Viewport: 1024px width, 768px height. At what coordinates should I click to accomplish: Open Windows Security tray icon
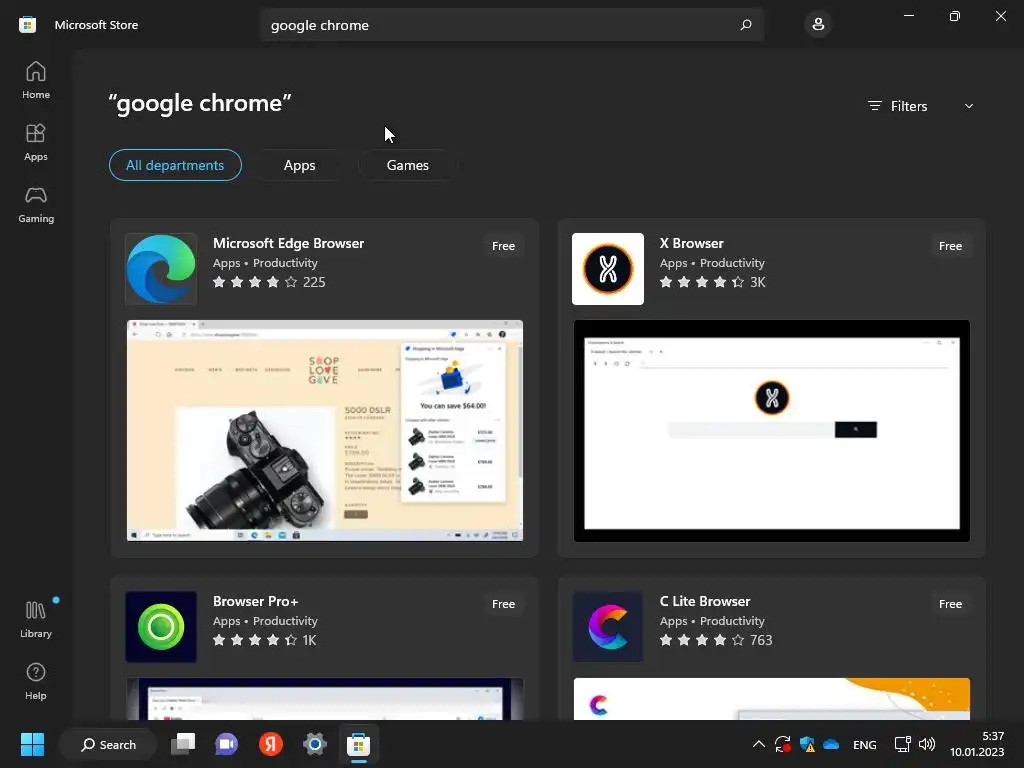807,744
